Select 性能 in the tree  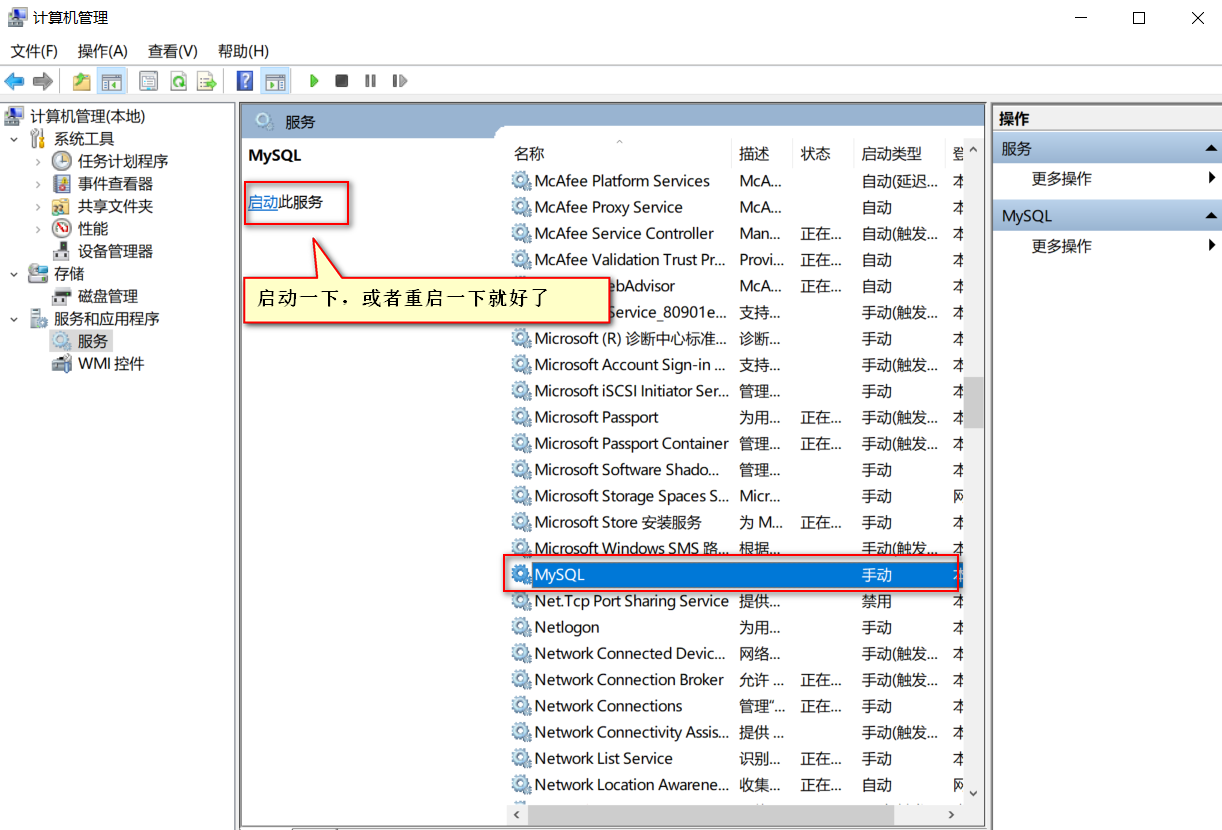(93, 229)
